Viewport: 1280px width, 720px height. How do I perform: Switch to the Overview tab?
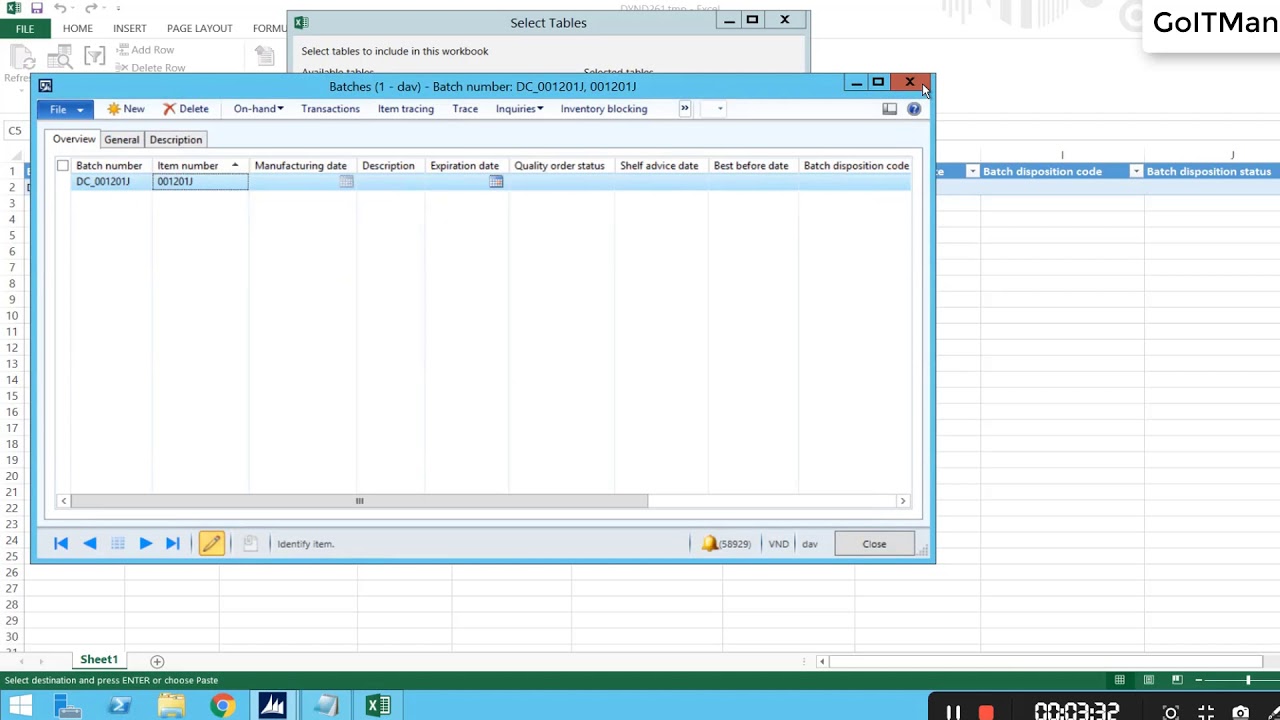click(x=74, y=139)
